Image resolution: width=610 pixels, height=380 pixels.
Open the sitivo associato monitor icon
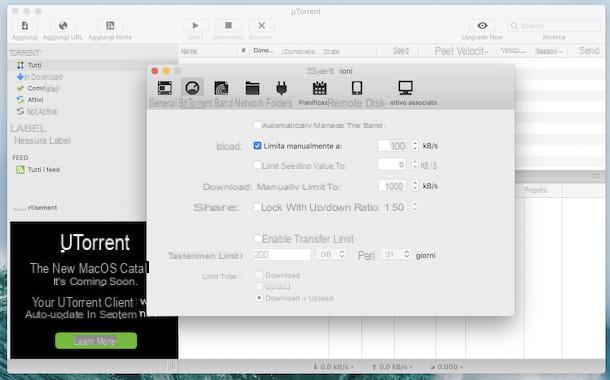click(405, 88)
